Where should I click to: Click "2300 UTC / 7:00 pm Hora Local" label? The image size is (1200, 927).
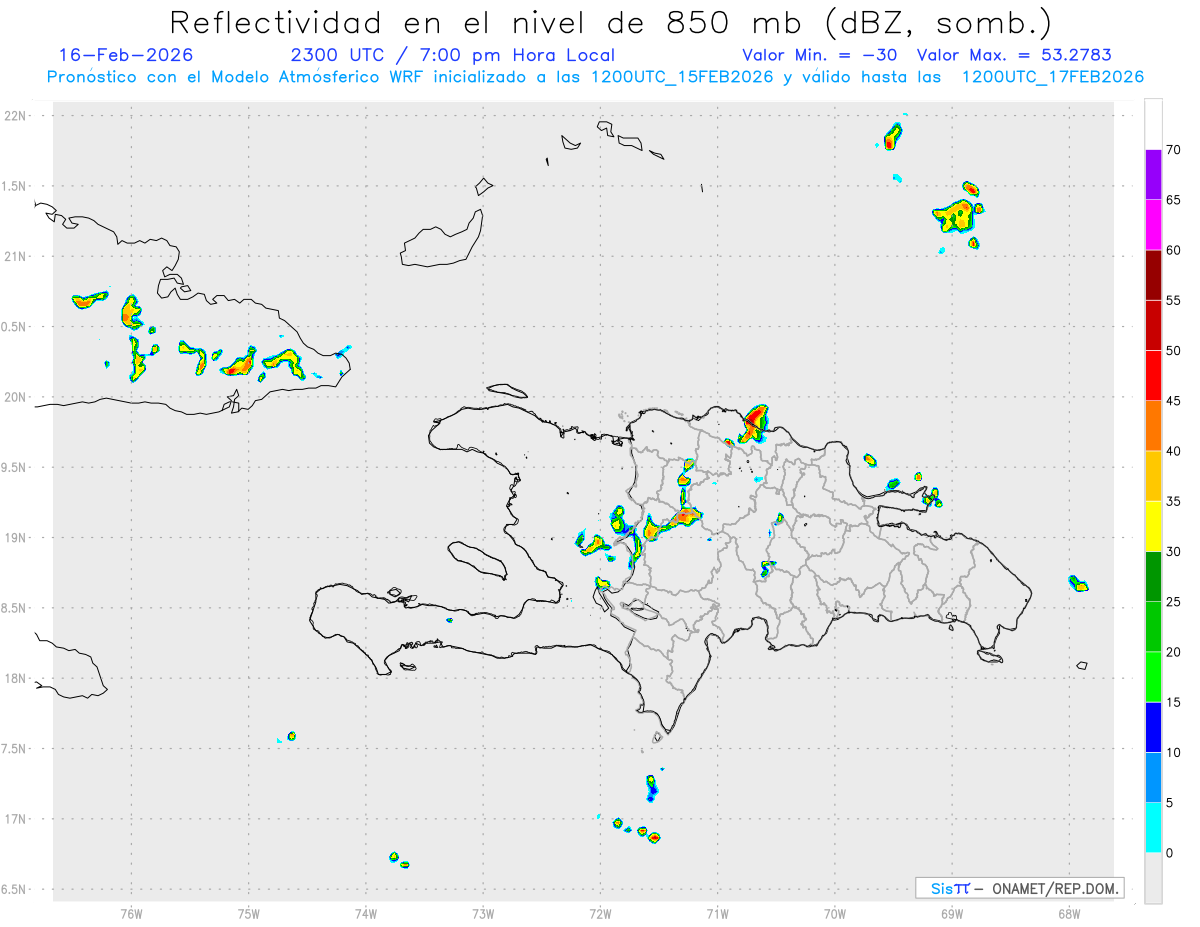(453, 55)
